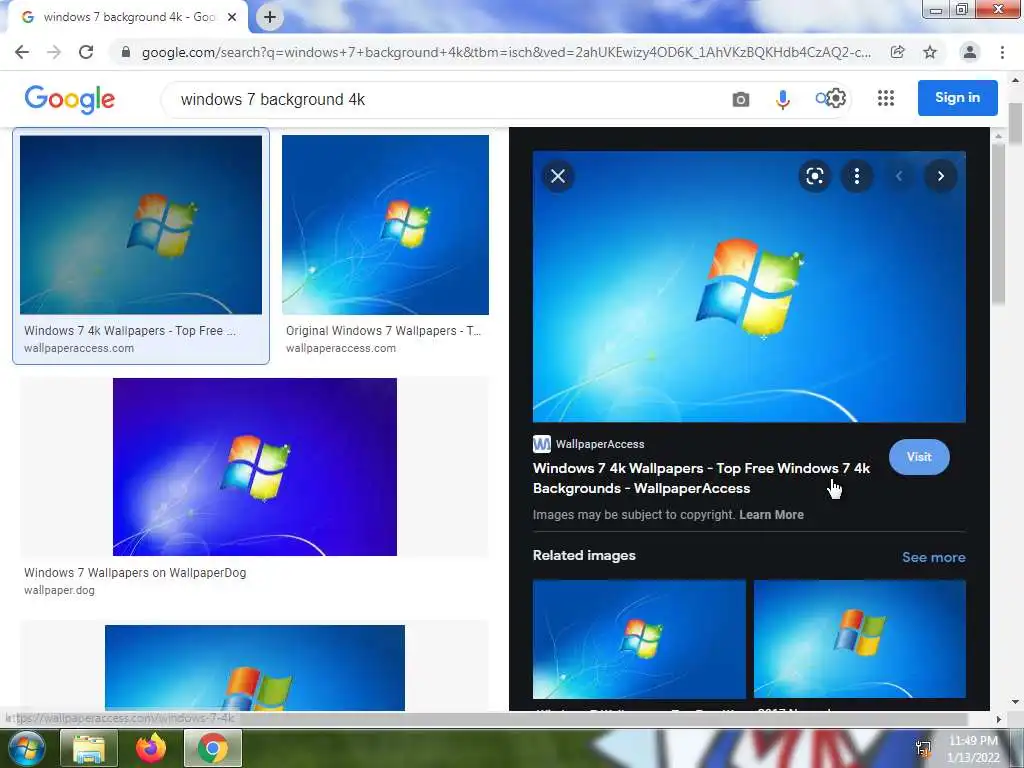Open first related image thumbnail
The image size is (1024, 768).
pyautogui.click(x=639, y=639)
